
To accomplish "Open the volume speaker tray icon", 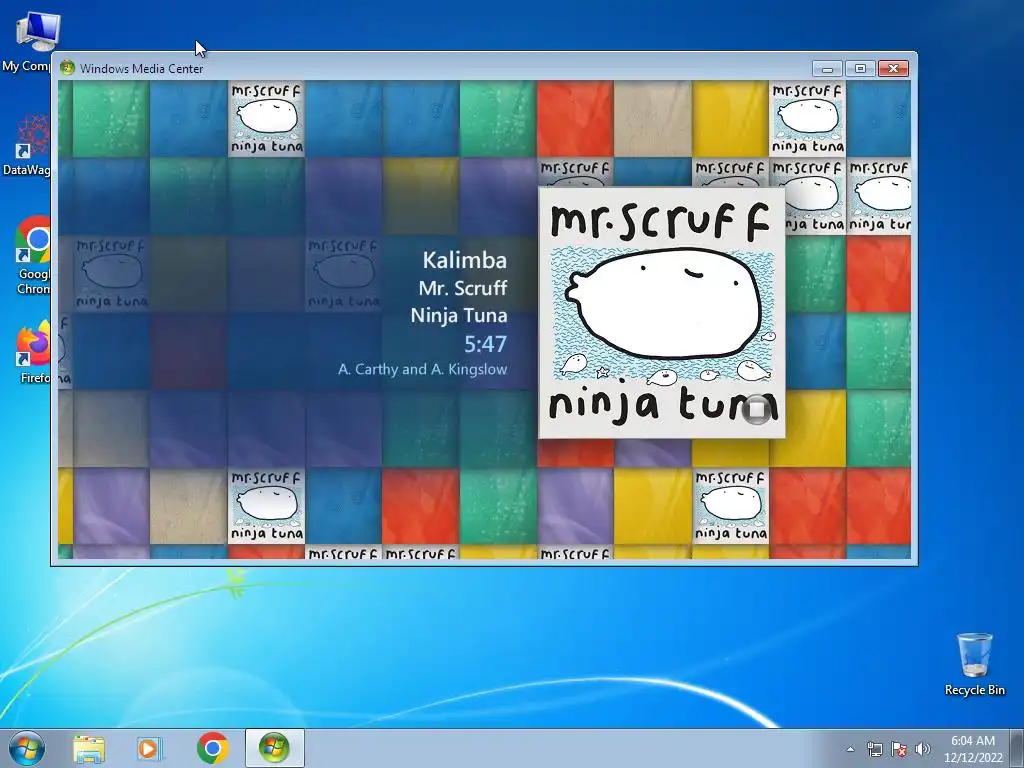I will coord(923,749).
